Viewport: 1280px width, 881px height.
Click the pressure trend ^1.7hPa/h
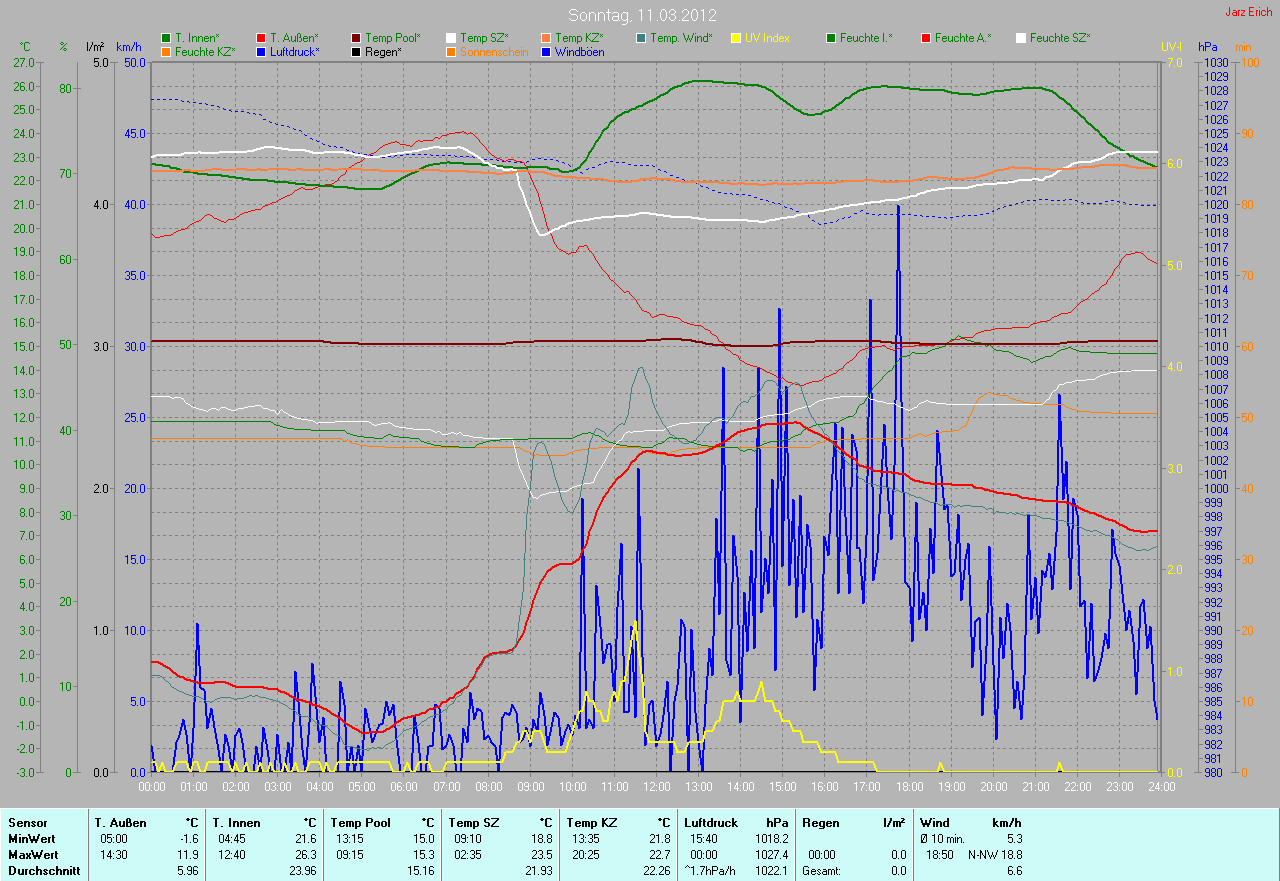[x=709, y=871]
